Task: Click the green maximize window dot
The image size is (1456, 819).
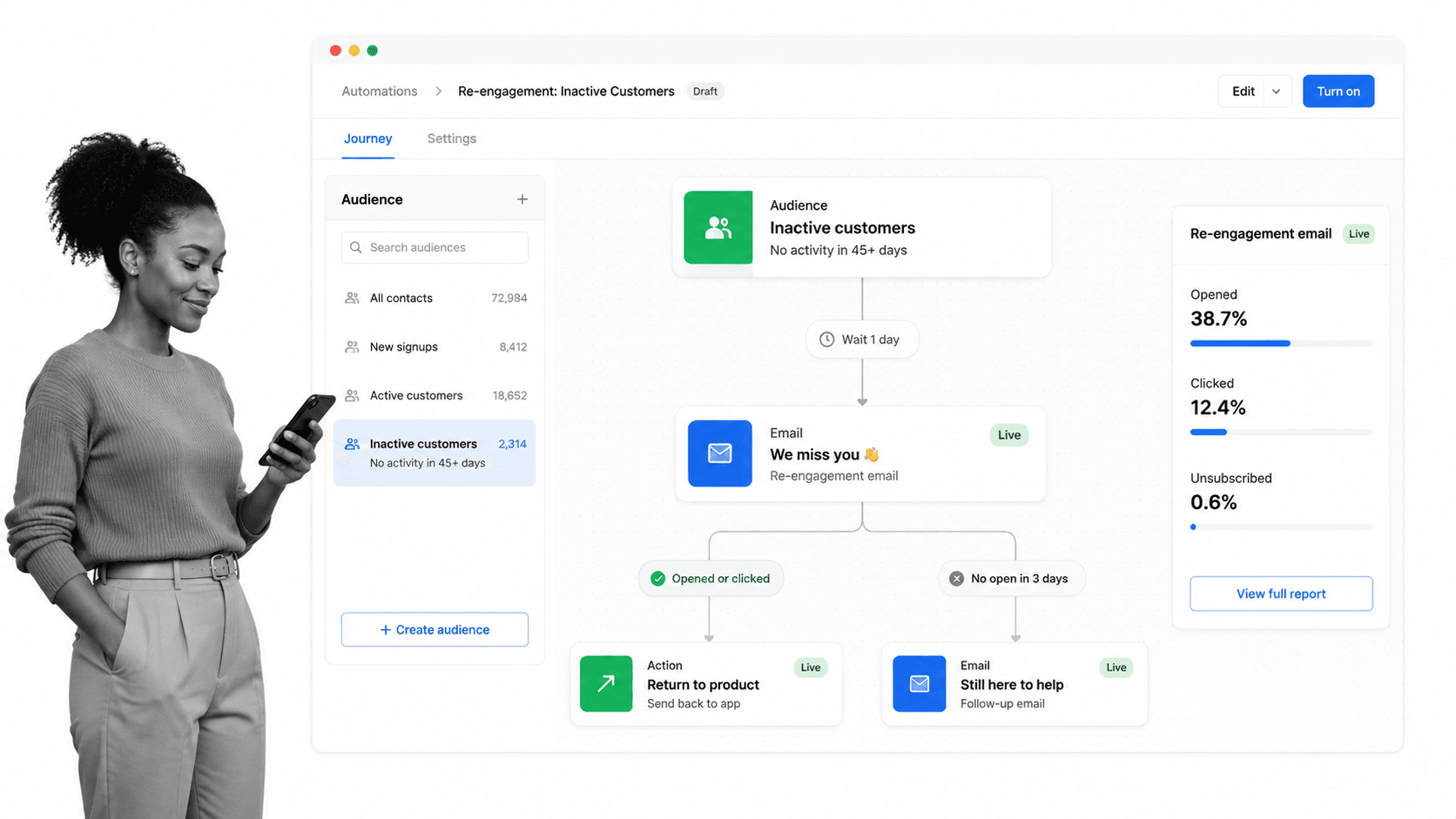Action: [372, 50]
